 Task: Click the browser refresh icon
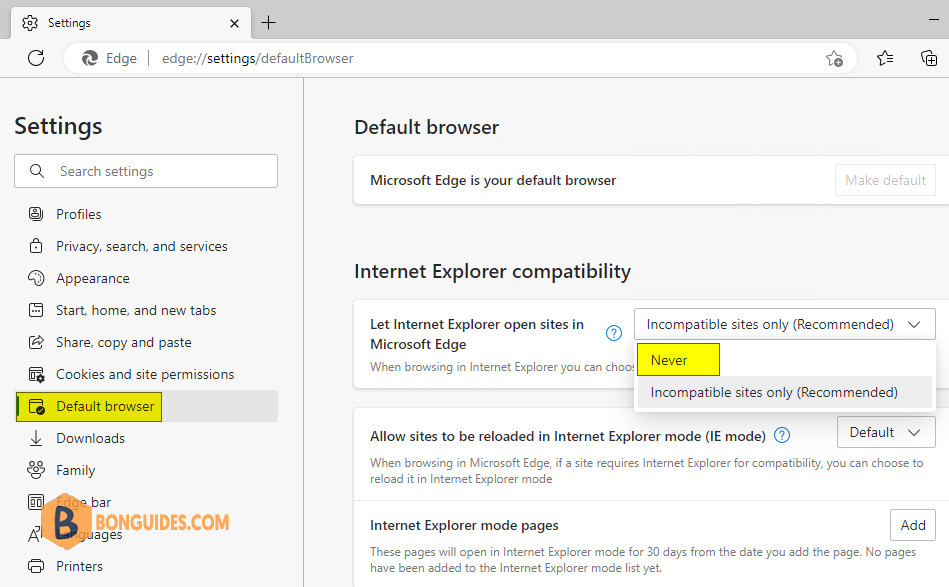click(x=36, y=58)
